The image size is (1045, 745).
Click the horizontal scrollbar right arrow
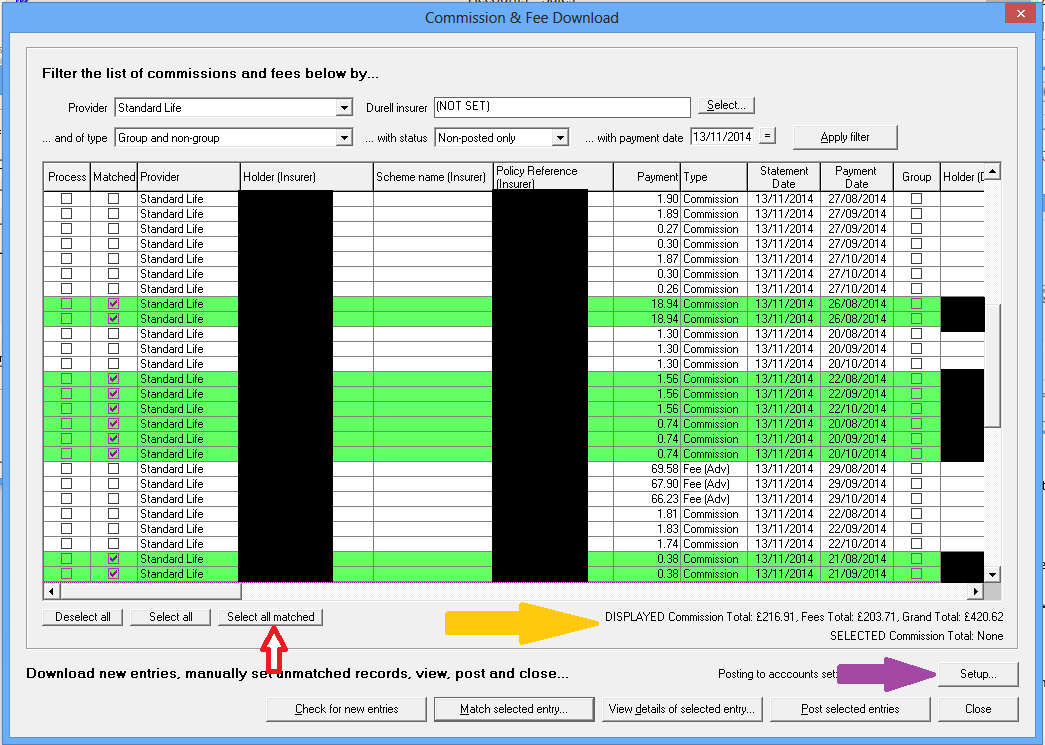click(975, 591)
